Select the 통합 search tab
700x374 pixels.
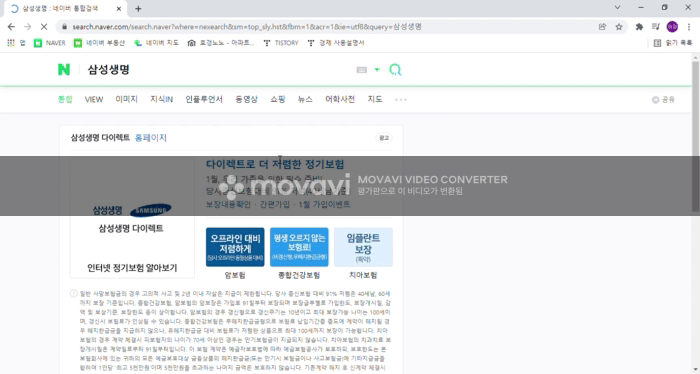65,99
